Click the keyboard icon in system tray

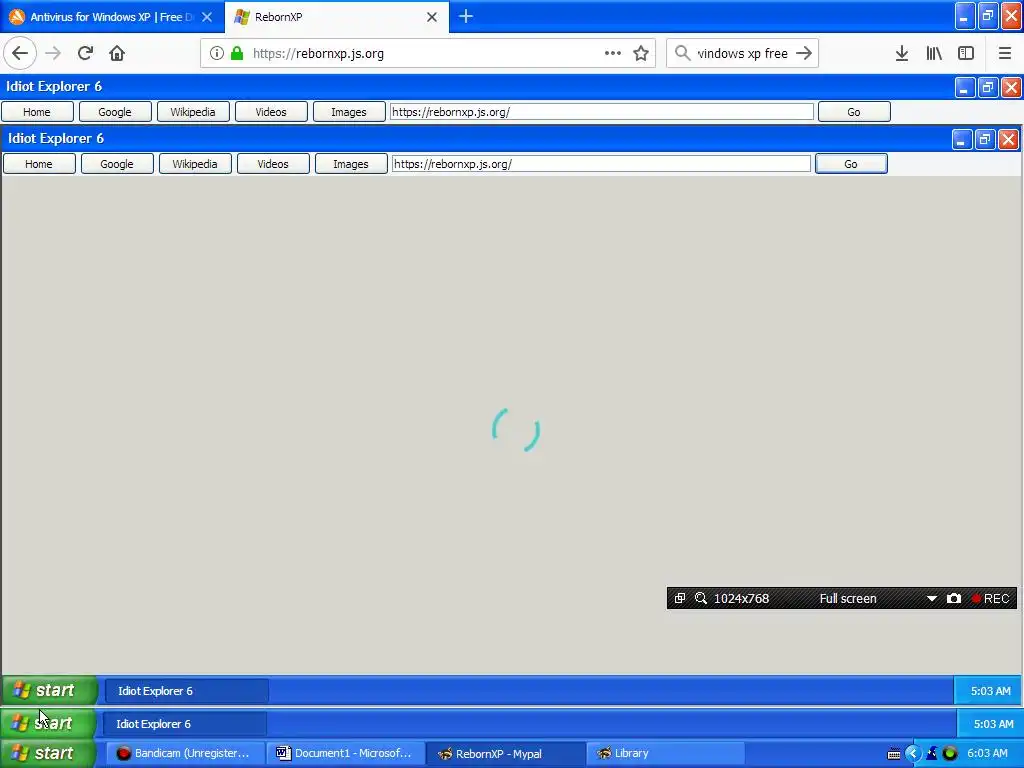[894, 754]
